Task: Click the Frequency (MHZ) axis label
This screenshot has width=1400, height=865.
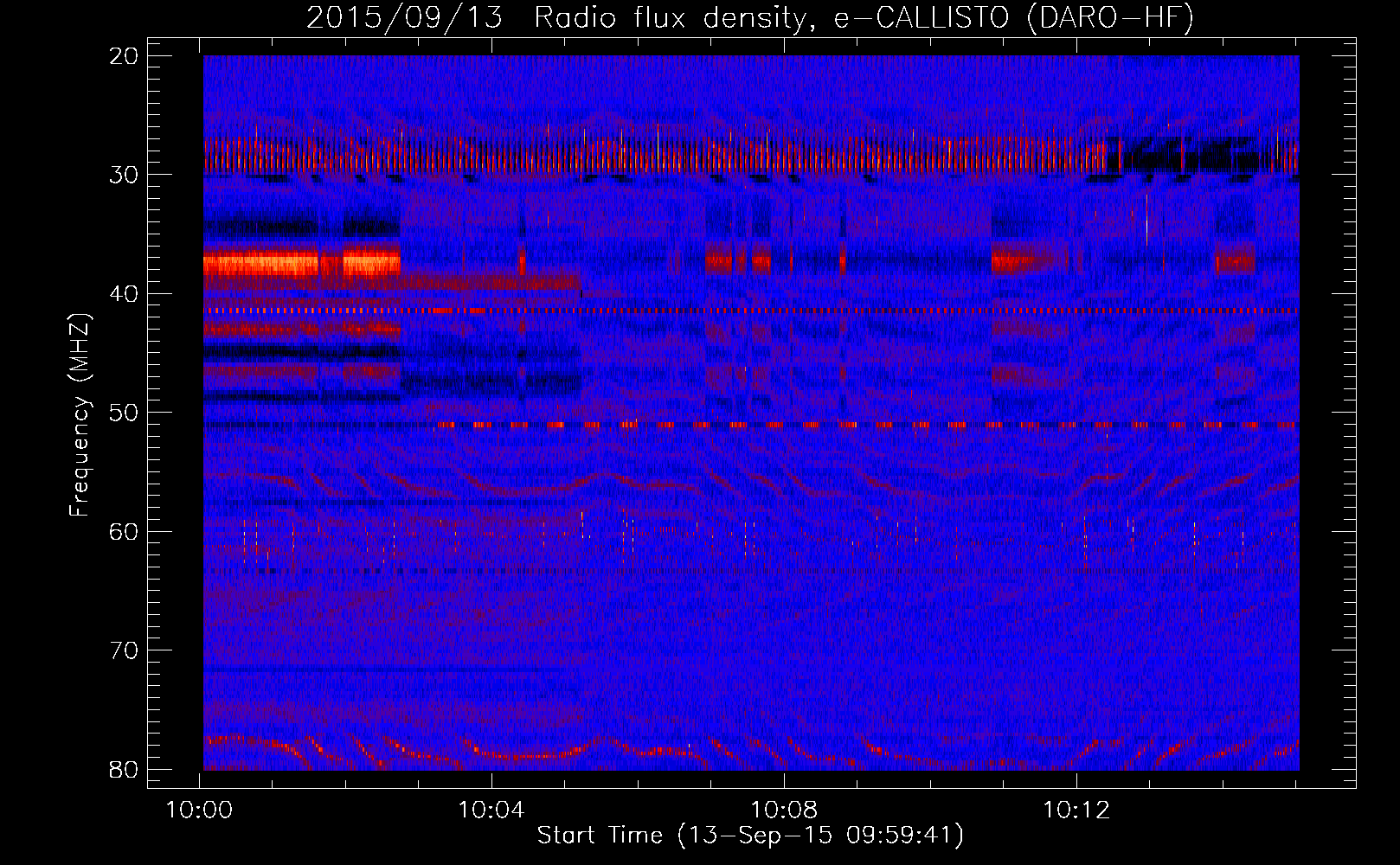Action: (80, 414)
